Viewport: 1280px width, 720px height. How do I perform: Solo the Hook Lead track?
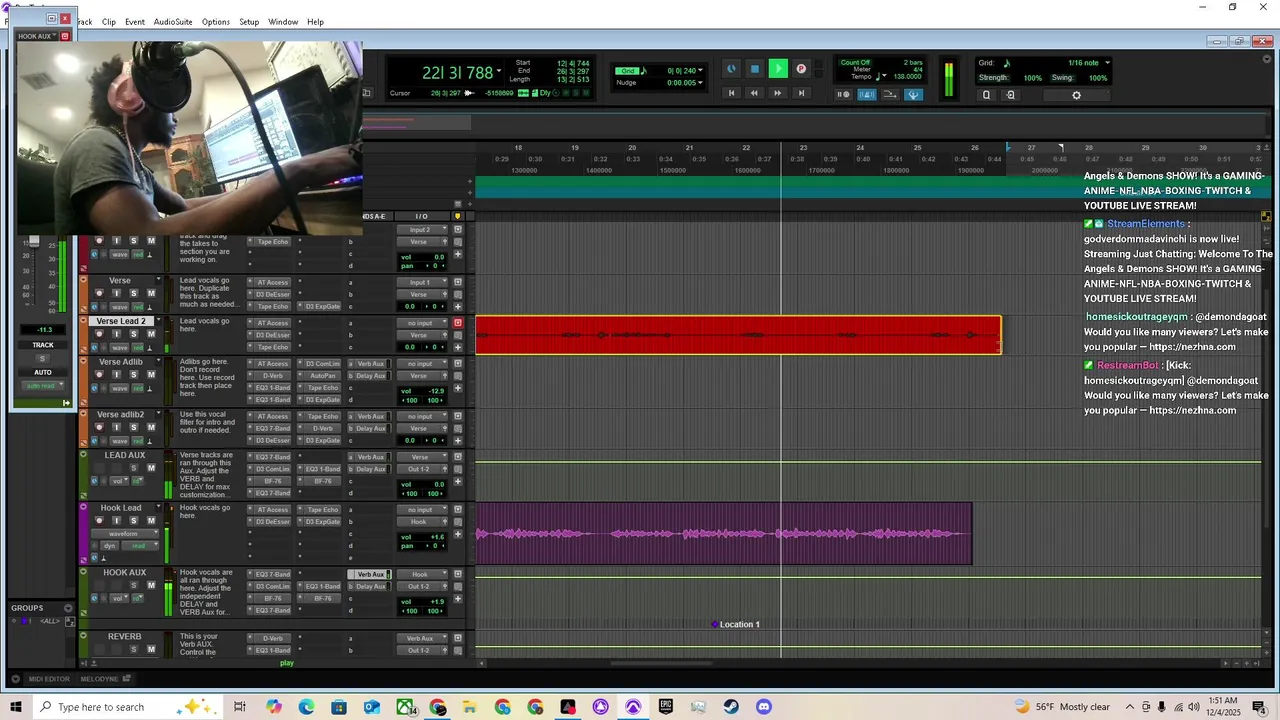tap(133, 521)
